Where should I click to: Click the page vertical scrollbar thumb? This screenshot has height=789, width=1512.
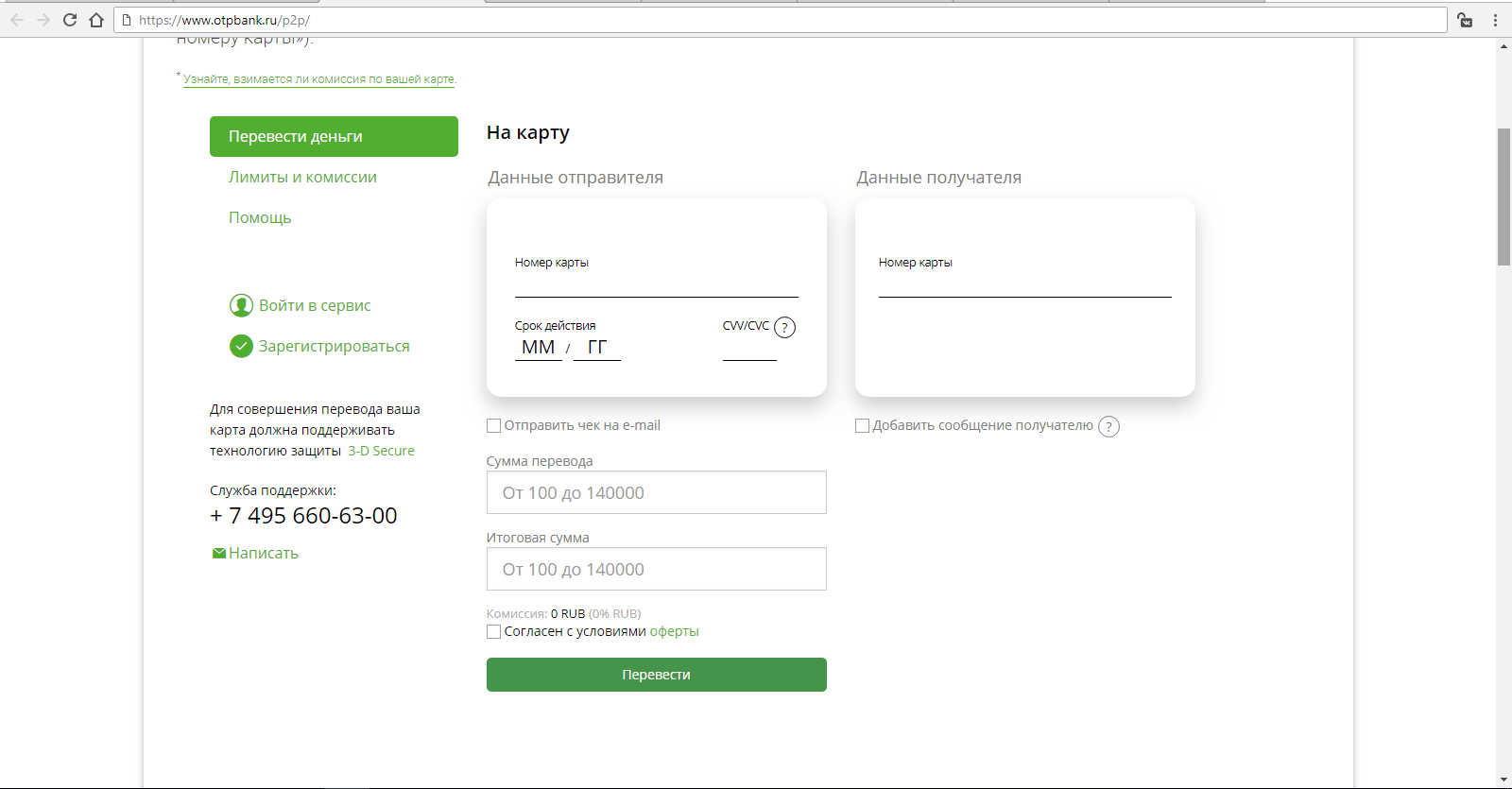pyautogui.click(x=1503, y=197)
